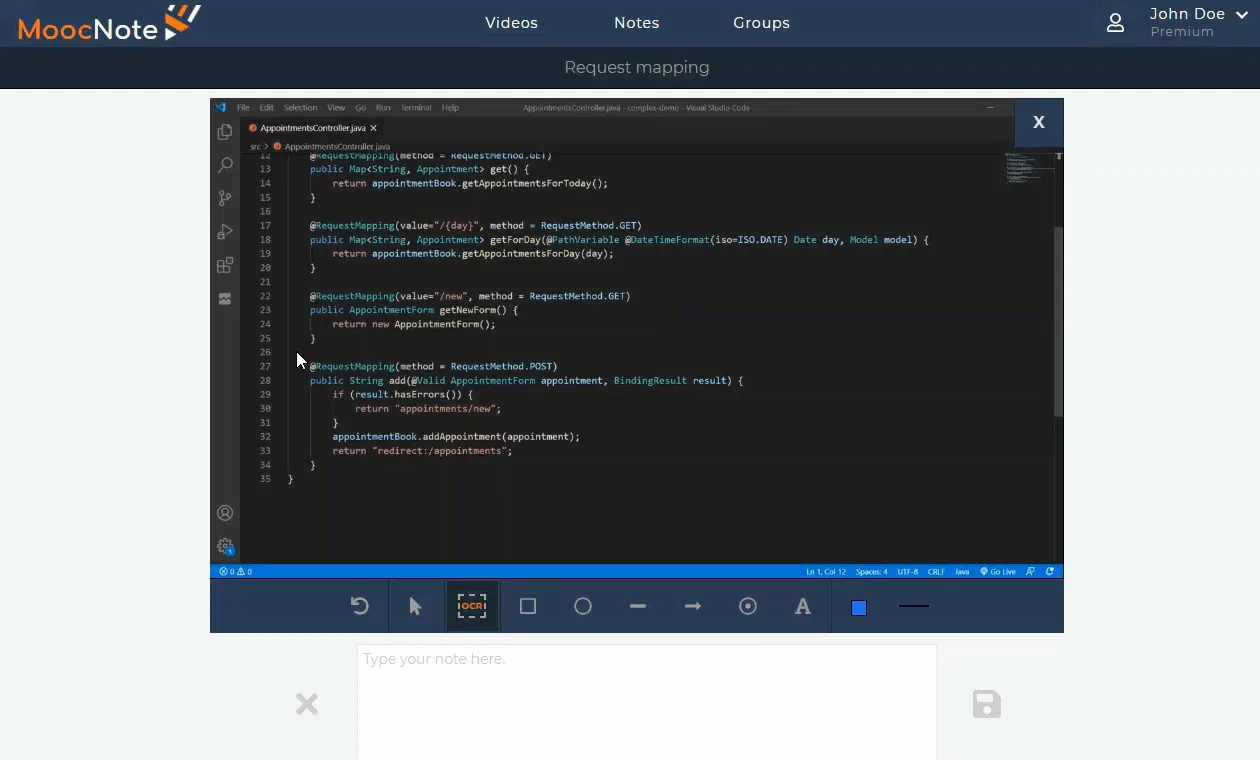This screenshot has height=760, width=1260.
Task: Click the Terminal menu in VS Code
Action: [x=416, y=107]
